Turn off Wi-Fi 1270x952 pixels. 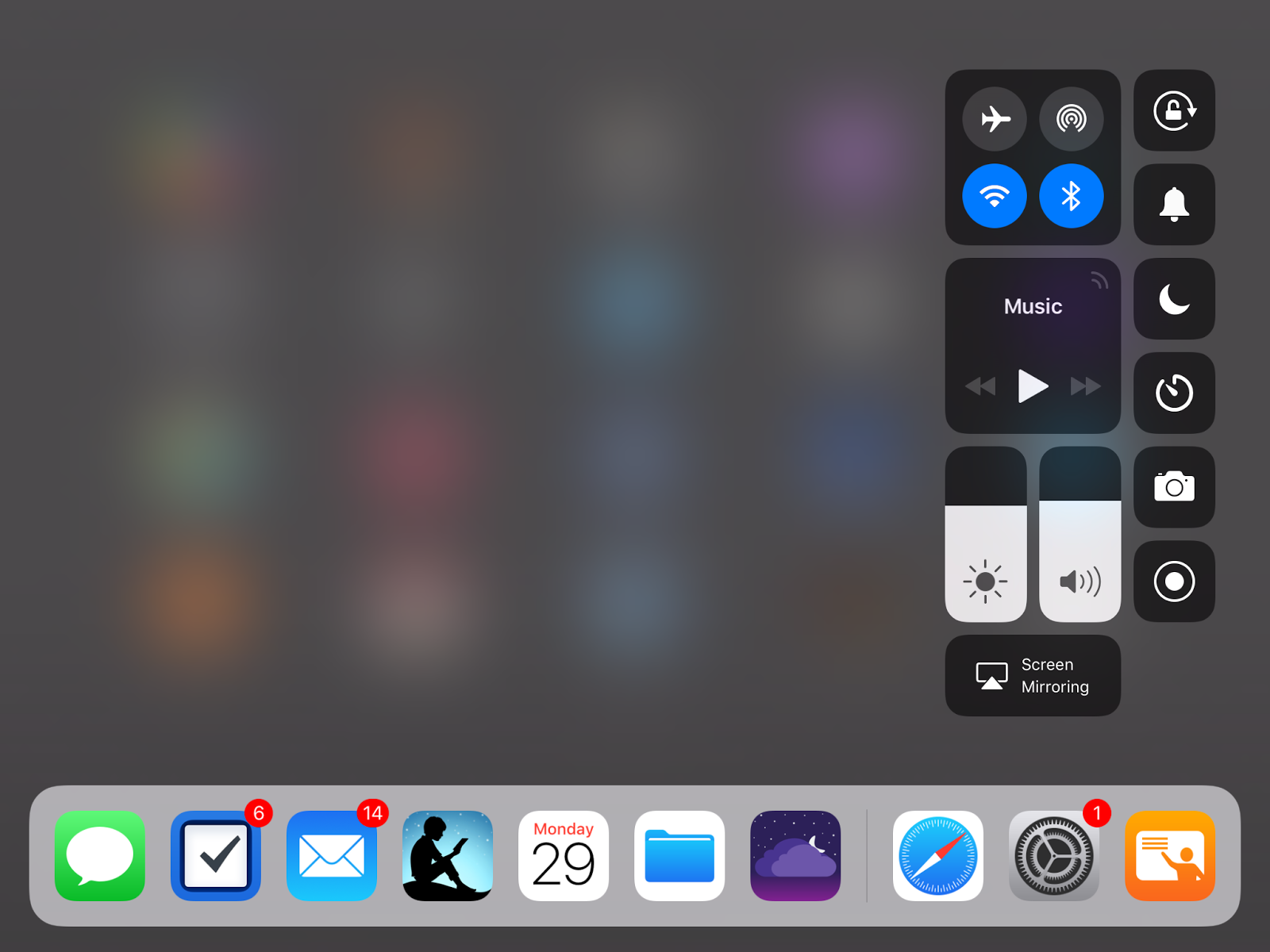995,196
